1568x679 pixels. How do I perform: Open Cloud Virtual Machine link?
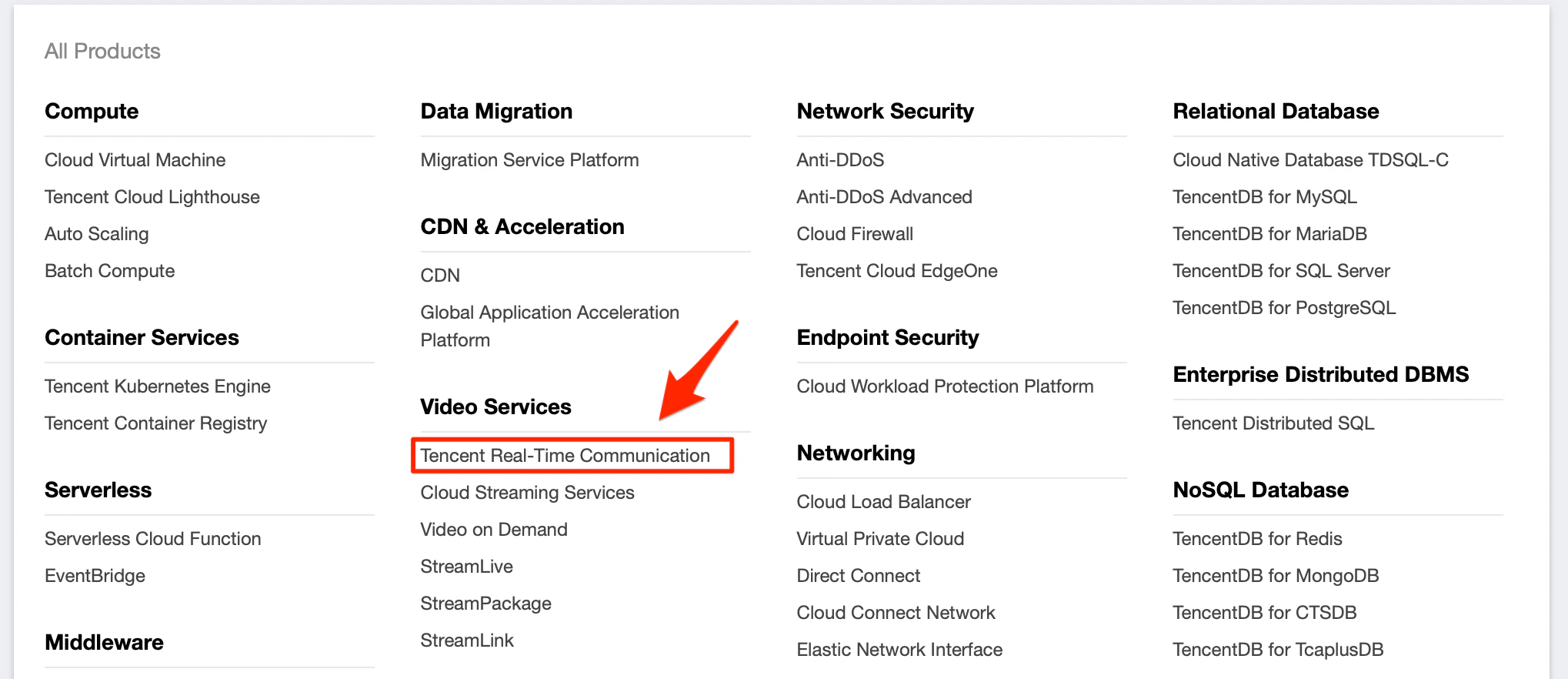[135, 160]
